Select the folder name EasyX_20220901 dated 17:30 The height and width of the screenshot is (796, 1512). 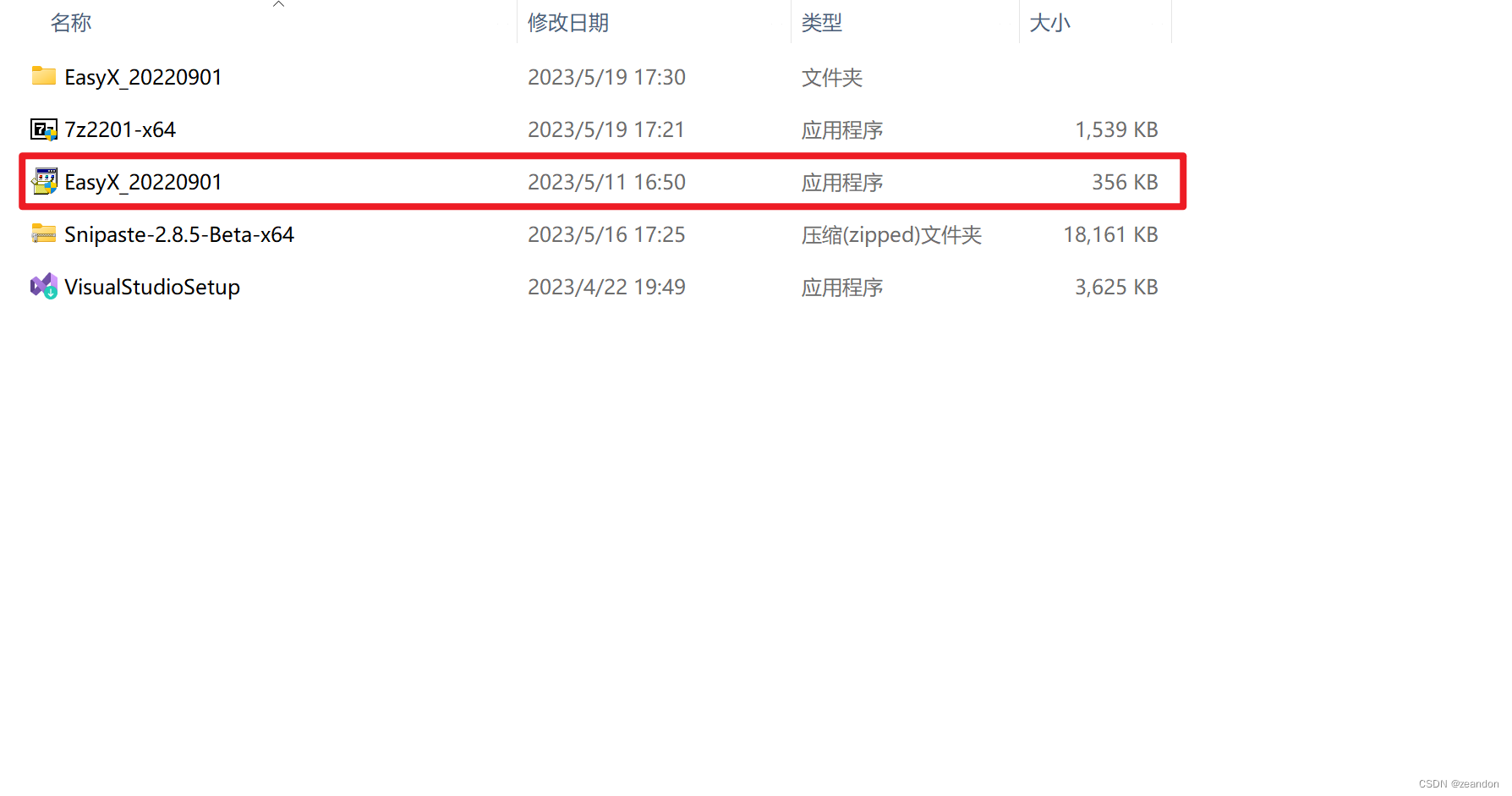(143, 77)
